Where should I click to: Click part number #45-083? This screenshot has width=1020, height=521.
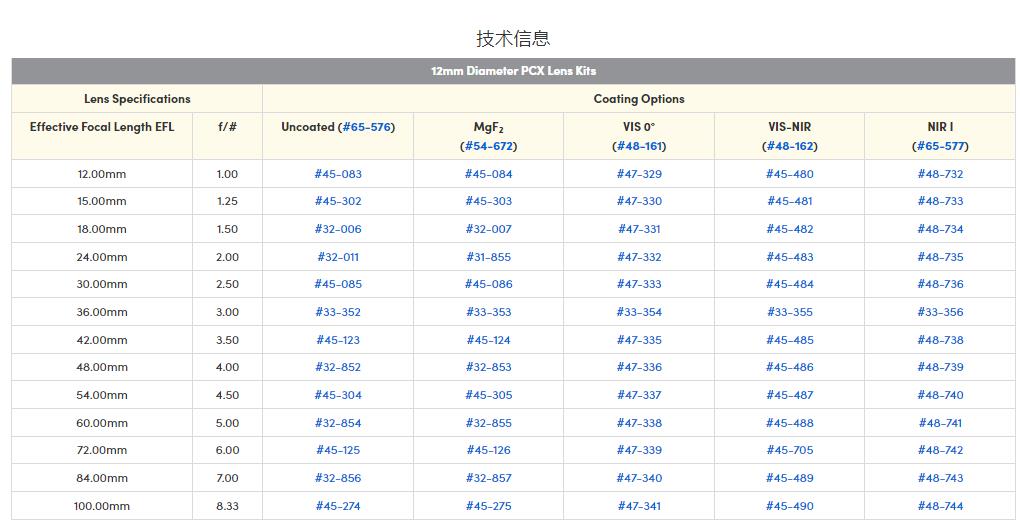tap(338, 174)
